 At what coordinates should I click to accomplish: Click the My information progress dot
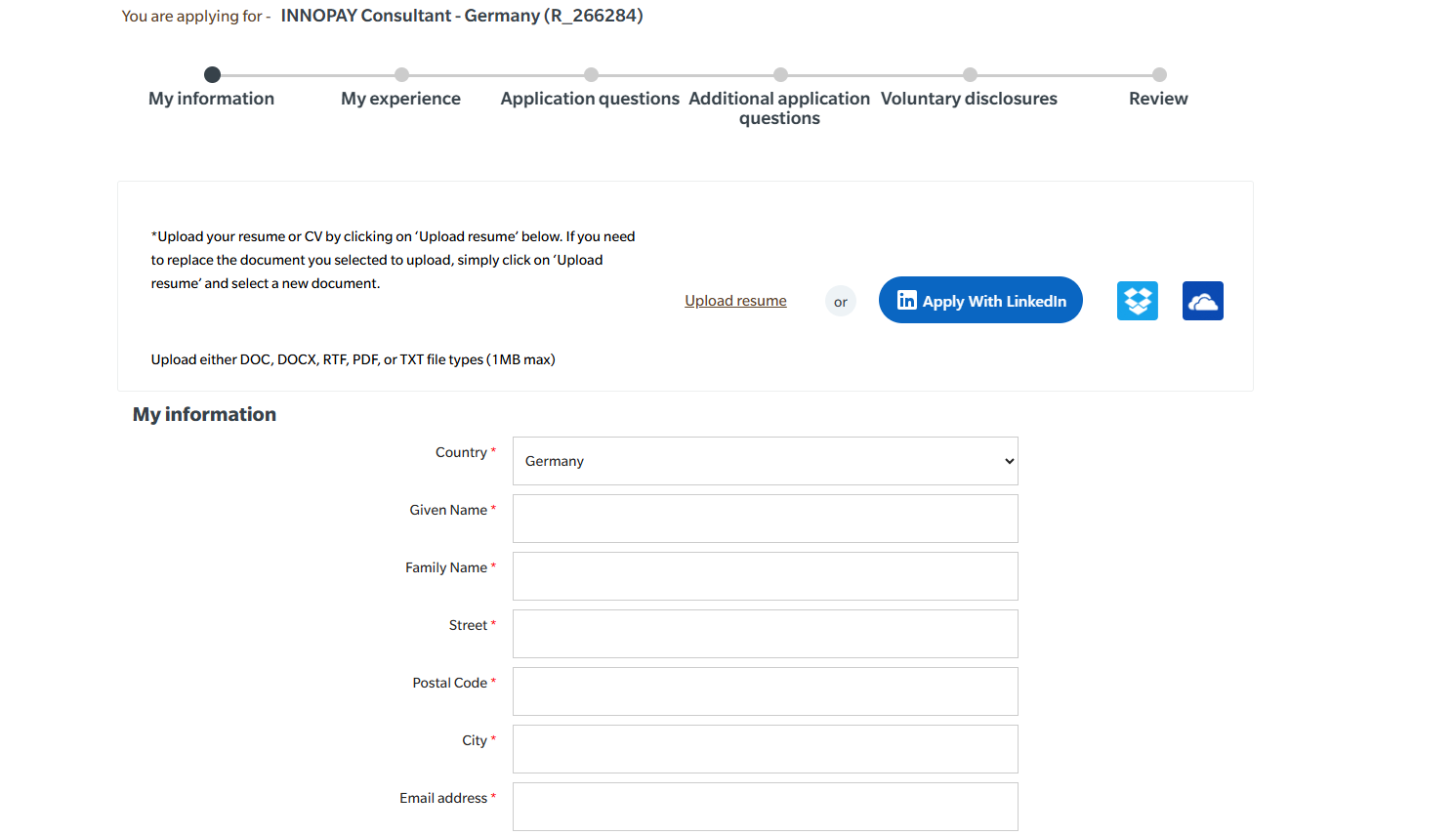(x=212, y=74)
